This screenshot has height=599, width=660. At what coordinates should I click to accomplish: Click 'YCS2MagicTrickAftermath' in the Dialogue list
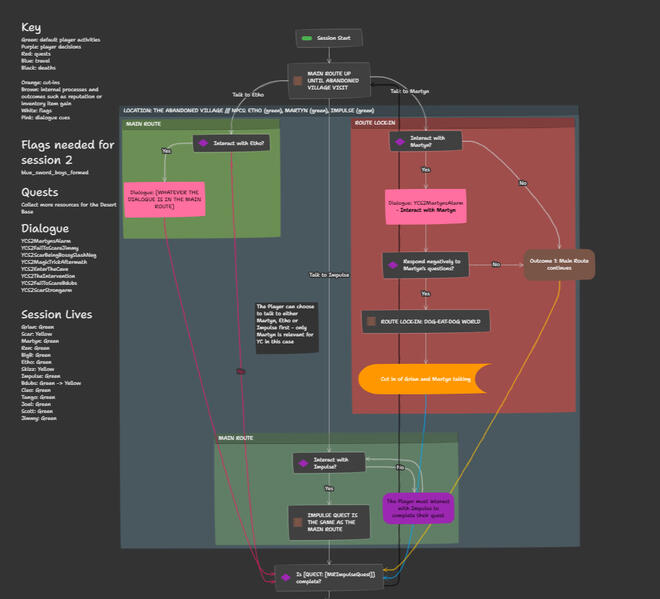(54, 262)
